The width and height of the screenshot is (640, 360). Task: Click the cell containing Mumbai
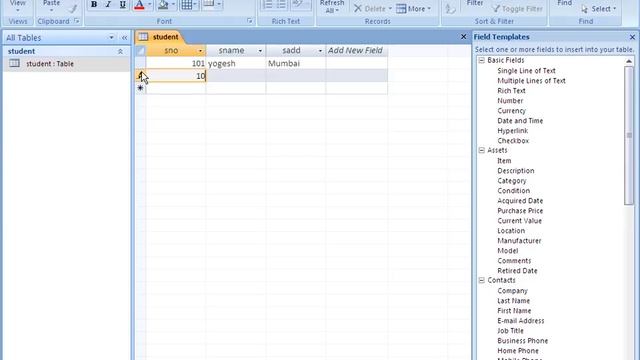[296, 63]
